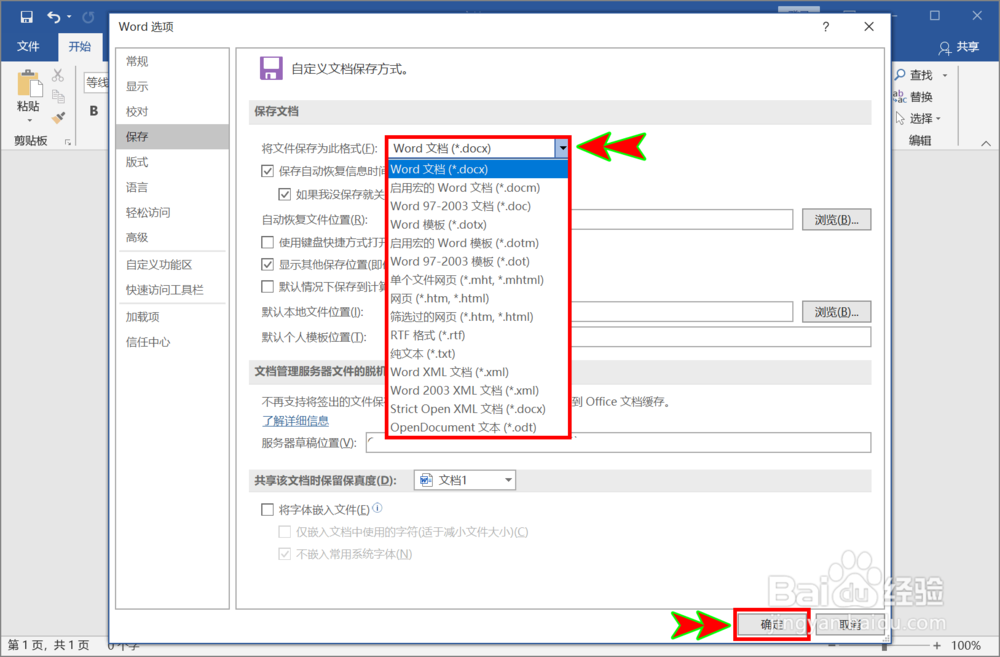
Task: Toggle keep last autosaved version checkbox
Action: coord(284,194)
